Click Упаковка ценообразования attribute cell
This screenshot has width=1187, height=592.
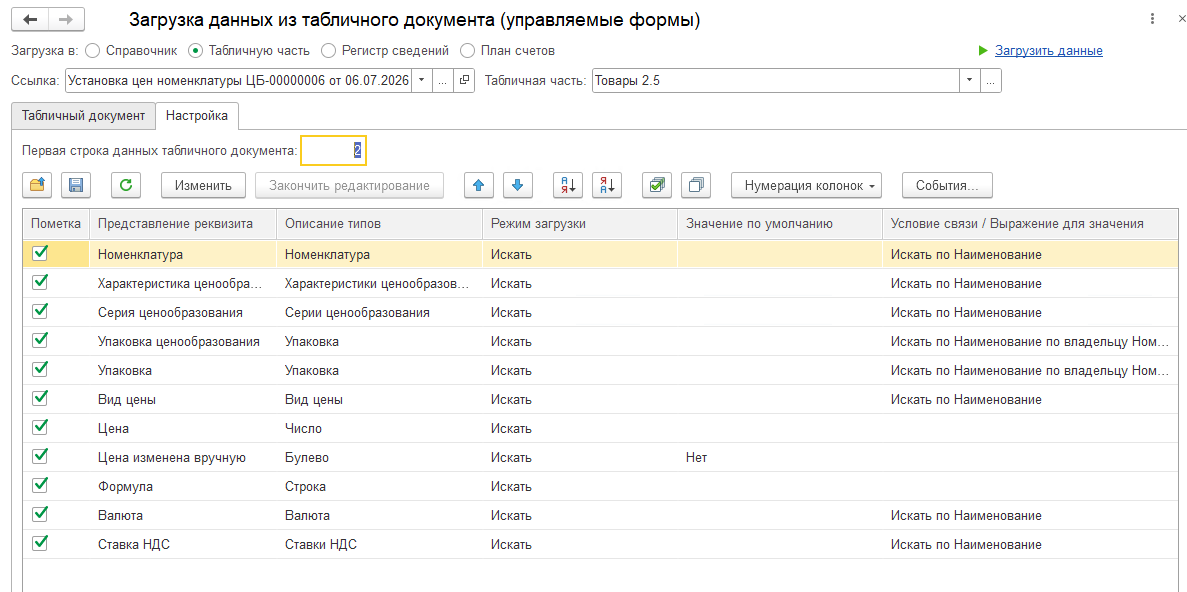point(183,341)
